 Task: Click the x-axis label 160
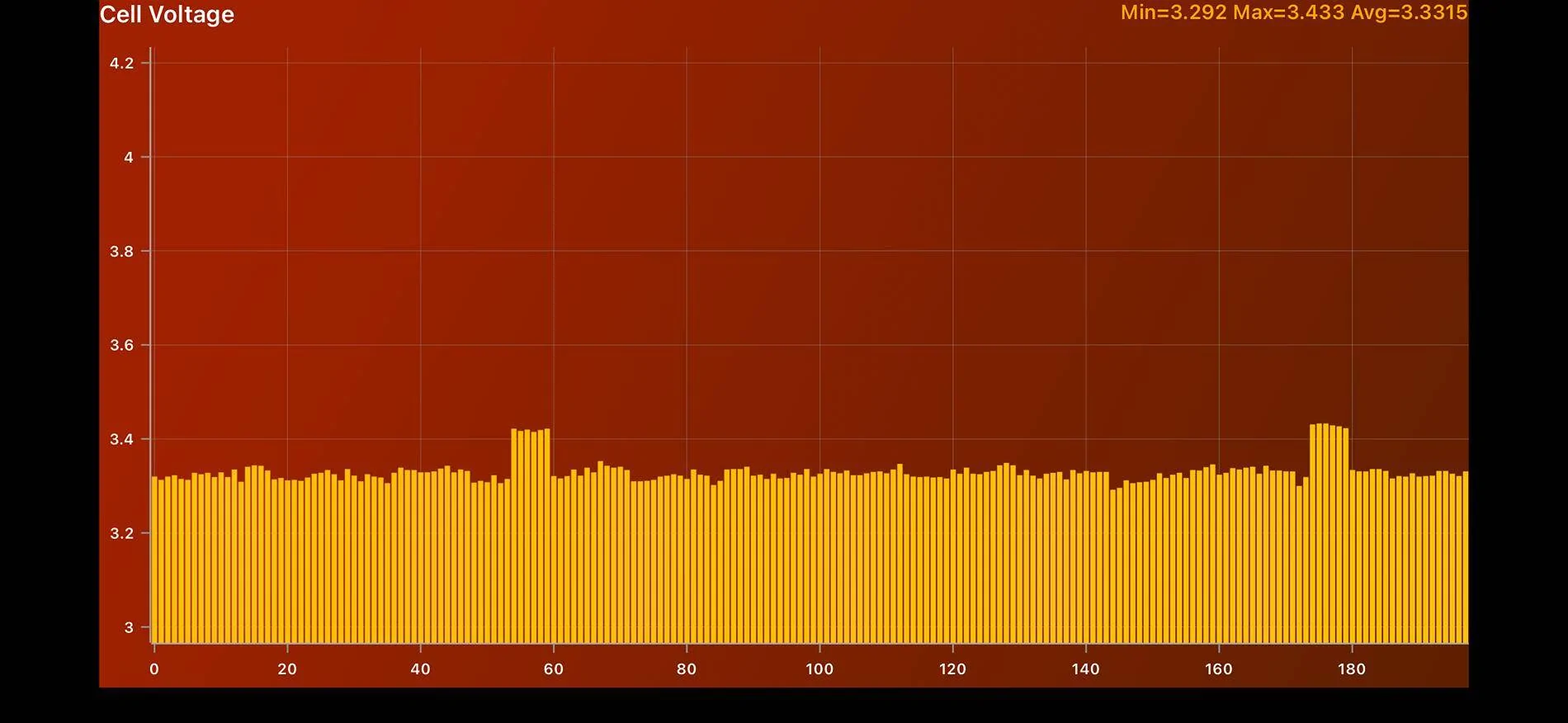[1219, 669]
